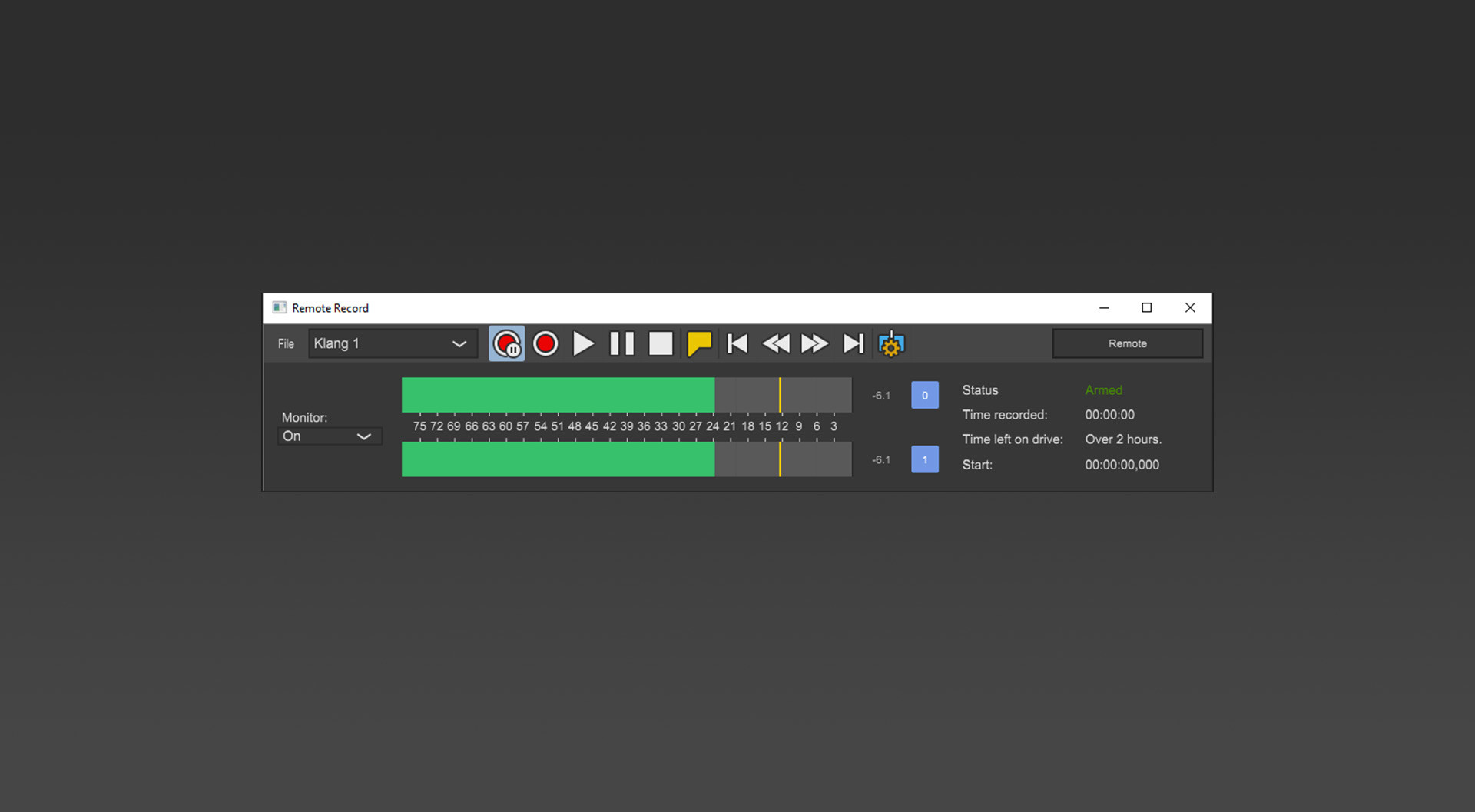1475x812 pixels.
Task: Click the Fast Forward button
Action: coord(814,343)
